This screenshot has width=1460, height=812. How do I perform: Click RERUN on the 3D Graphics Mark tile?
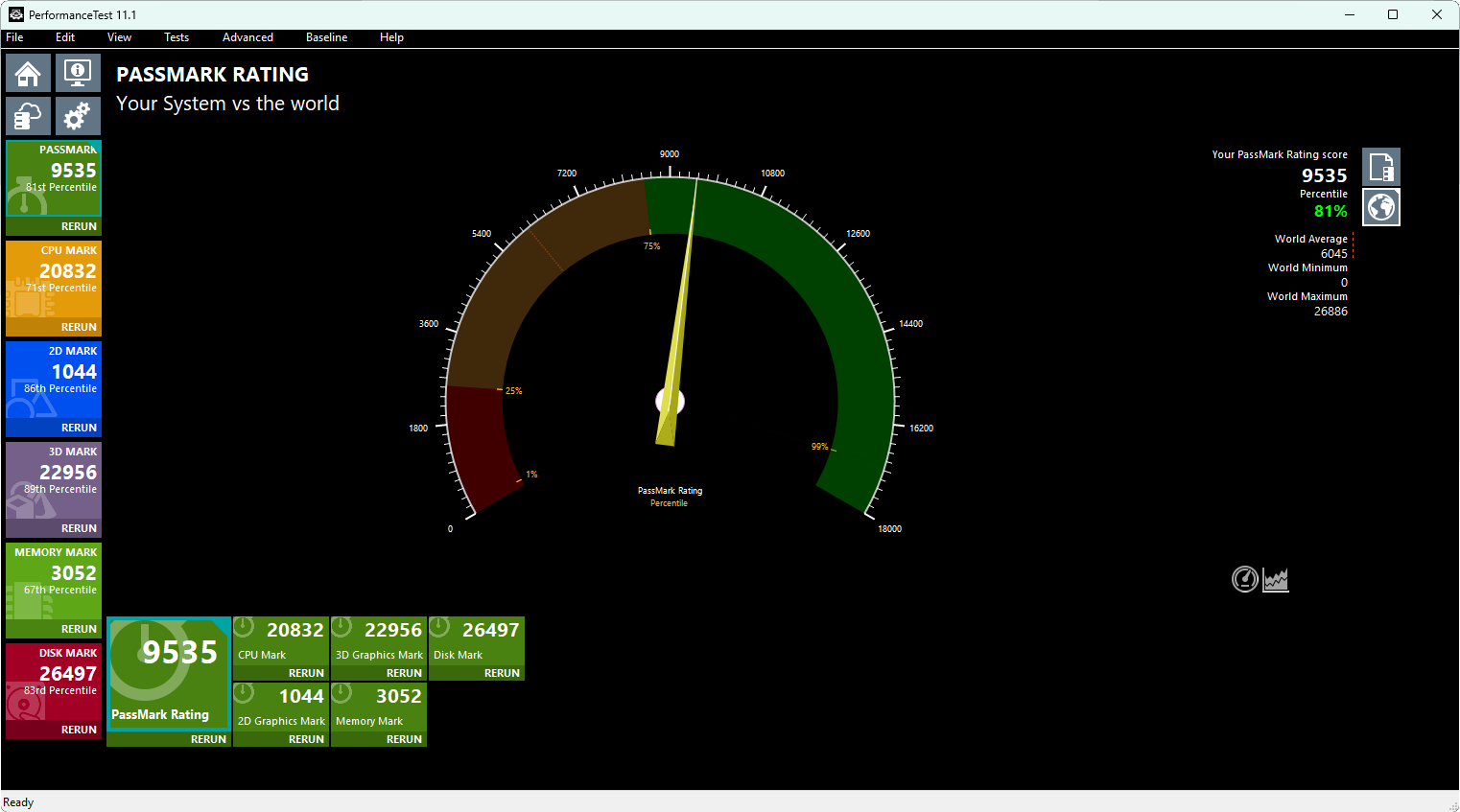(x=404, y=673)
